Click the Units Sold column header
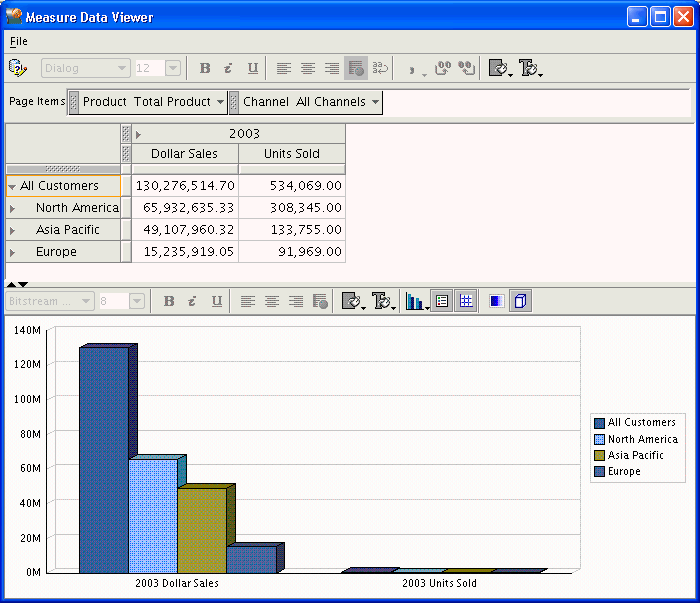The image size is (700, 603). coord(292,154)
